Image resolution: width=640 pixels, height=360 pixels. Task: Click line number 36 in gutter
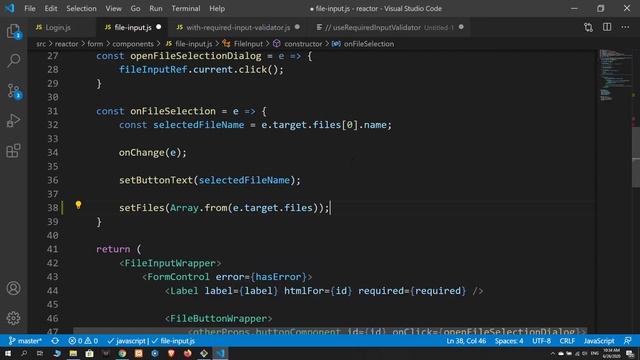pos(53,180)
